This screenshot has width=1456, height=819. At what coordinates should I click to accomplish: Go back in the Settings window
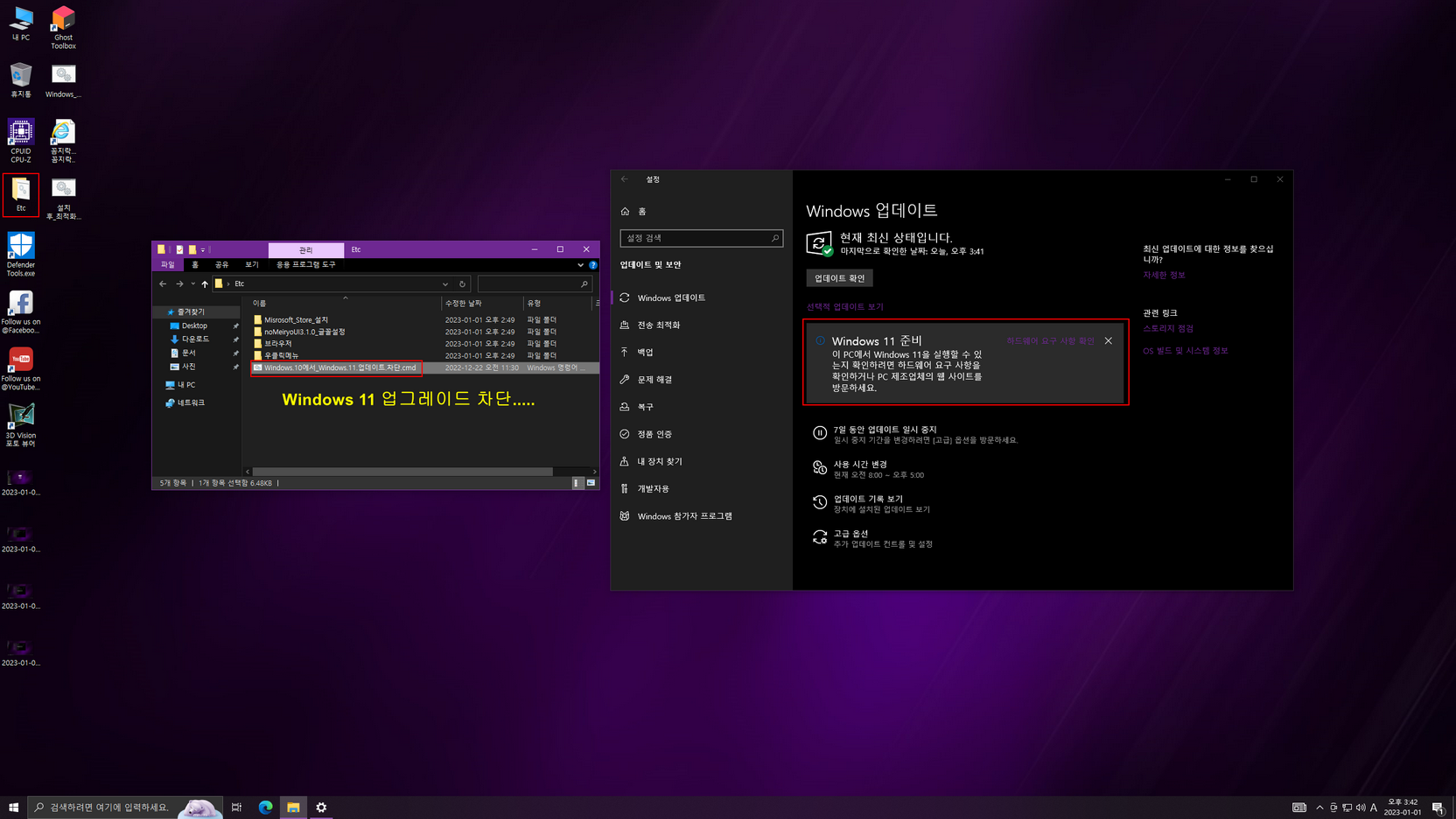coord(625,179)
